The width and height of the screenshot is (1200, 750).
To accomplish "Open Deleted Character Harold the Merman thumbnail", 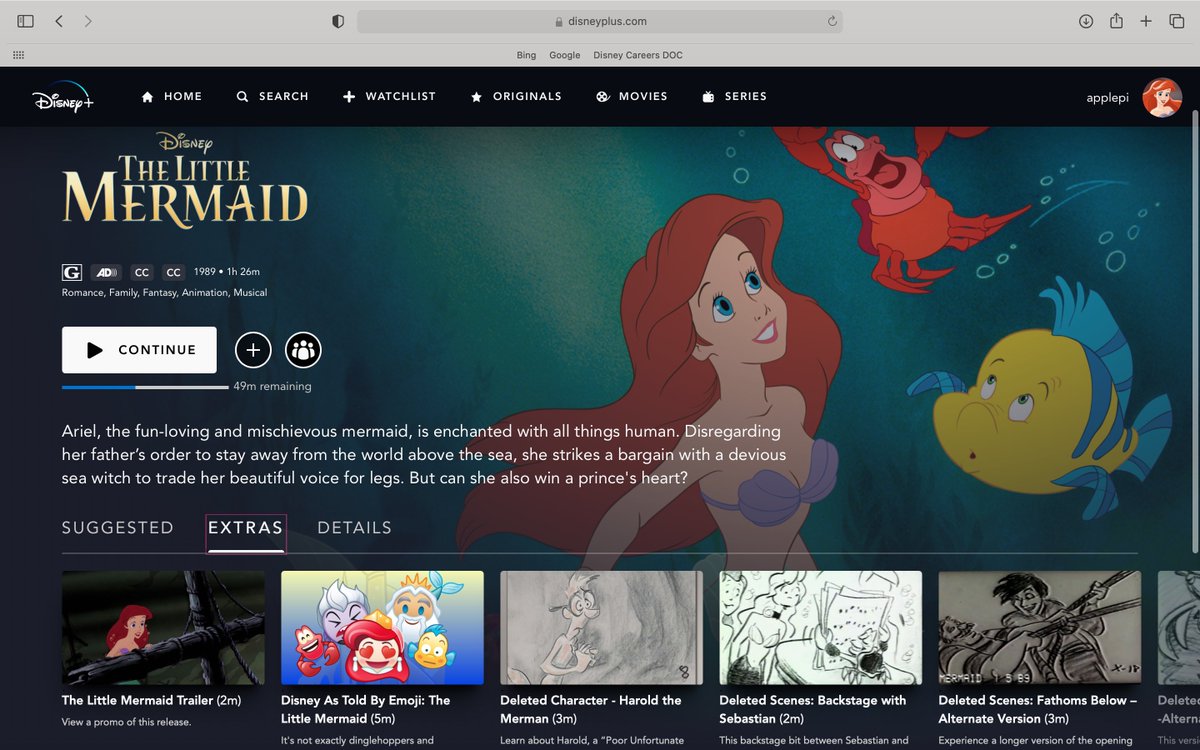I will [601, 628].
